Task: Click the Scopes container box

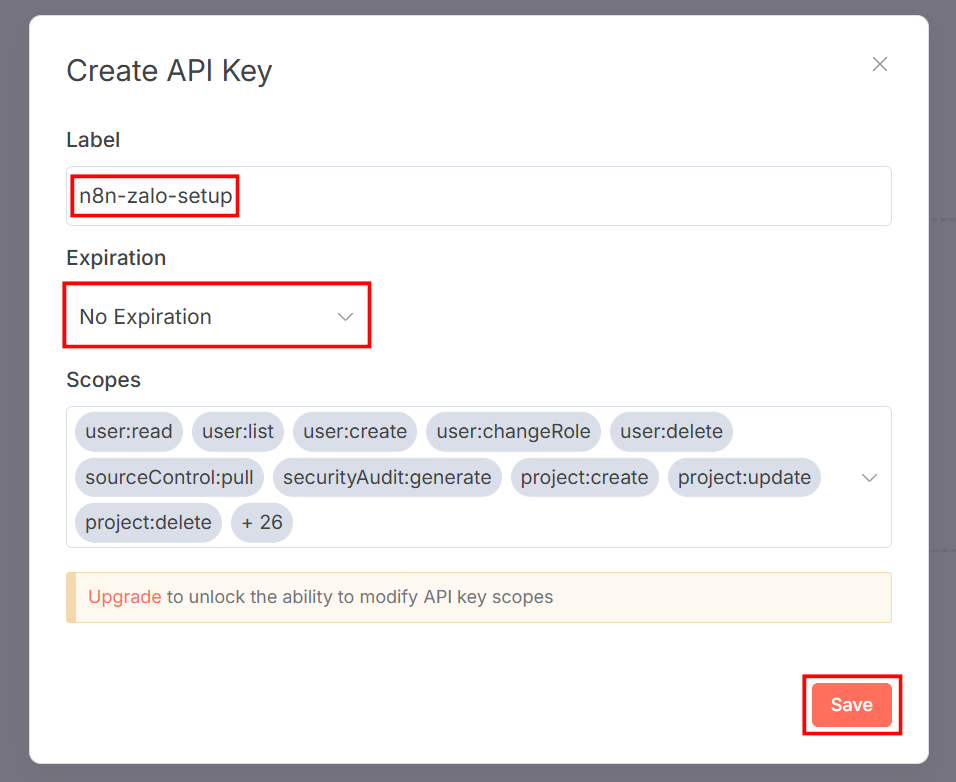Action: (x=478, y=477)
